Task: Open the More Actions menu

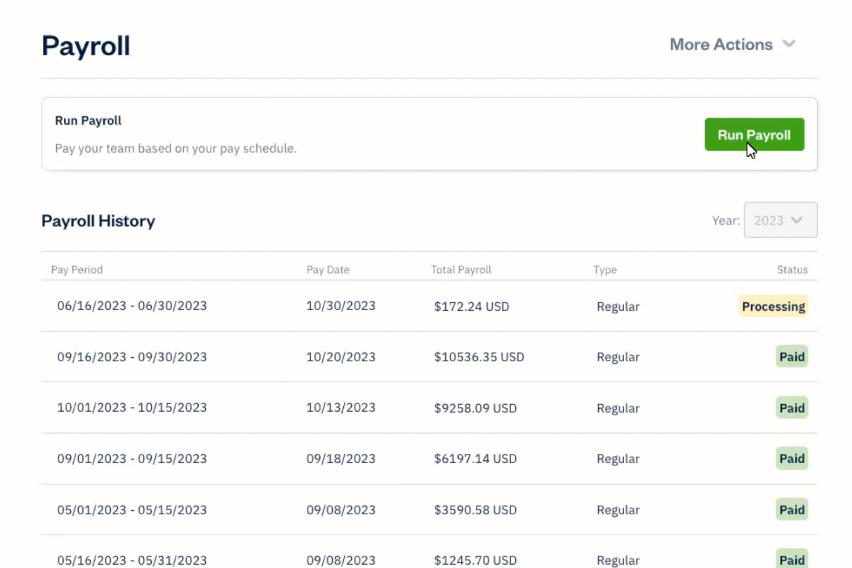Action: pyautogui.click(x=732, y=44)
